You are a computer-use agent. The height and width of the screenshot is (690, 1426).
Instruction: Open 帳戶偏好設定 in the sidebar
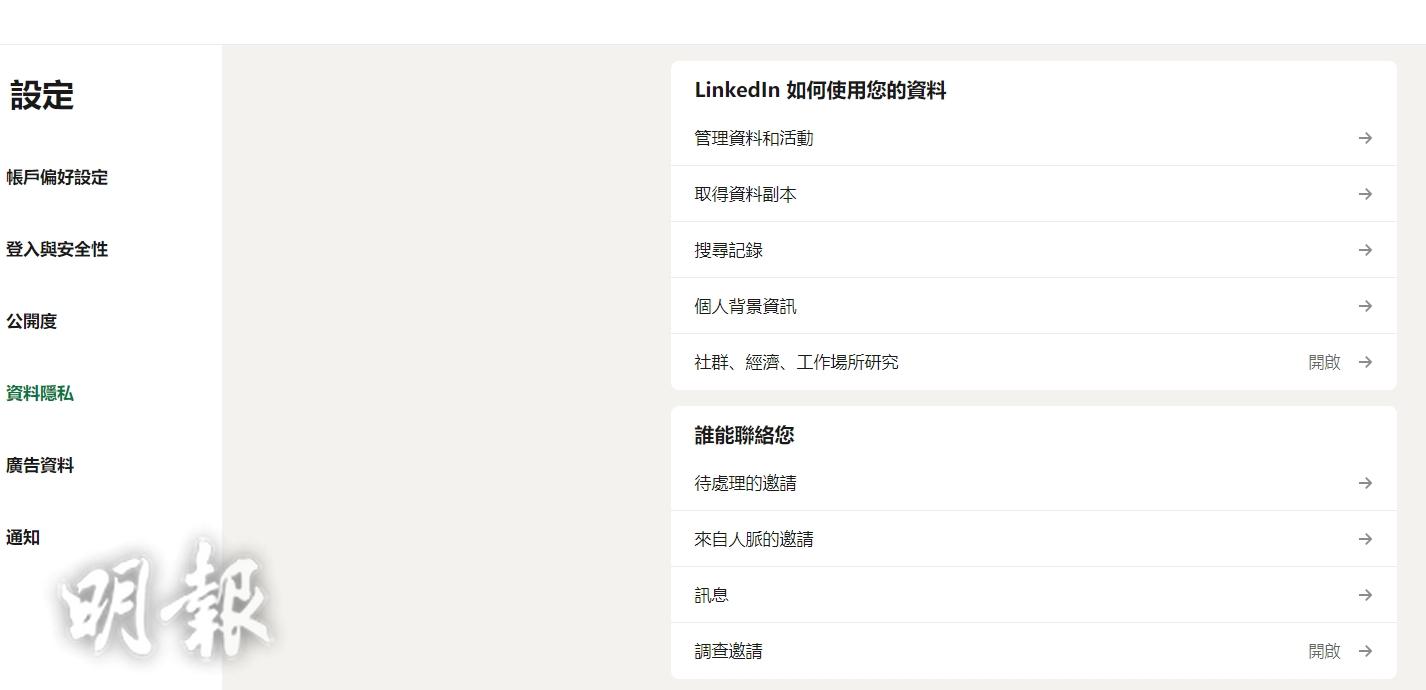[57, 177]
